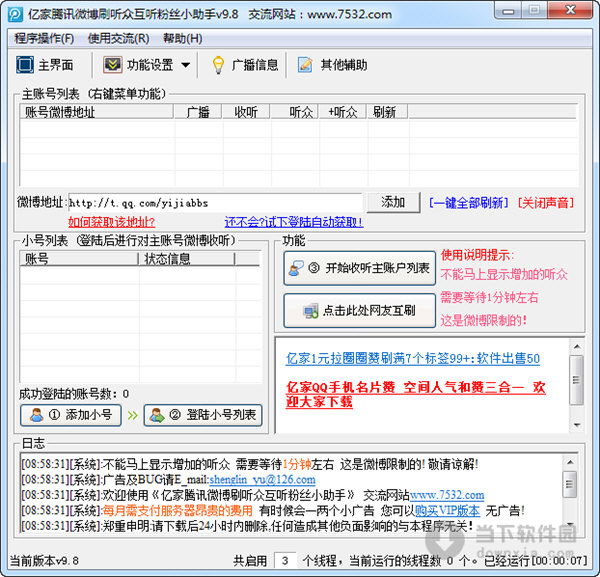Open the 功能设置 dropdown arrow
This screenshot has width=600, height=577.
coord(185,65)
